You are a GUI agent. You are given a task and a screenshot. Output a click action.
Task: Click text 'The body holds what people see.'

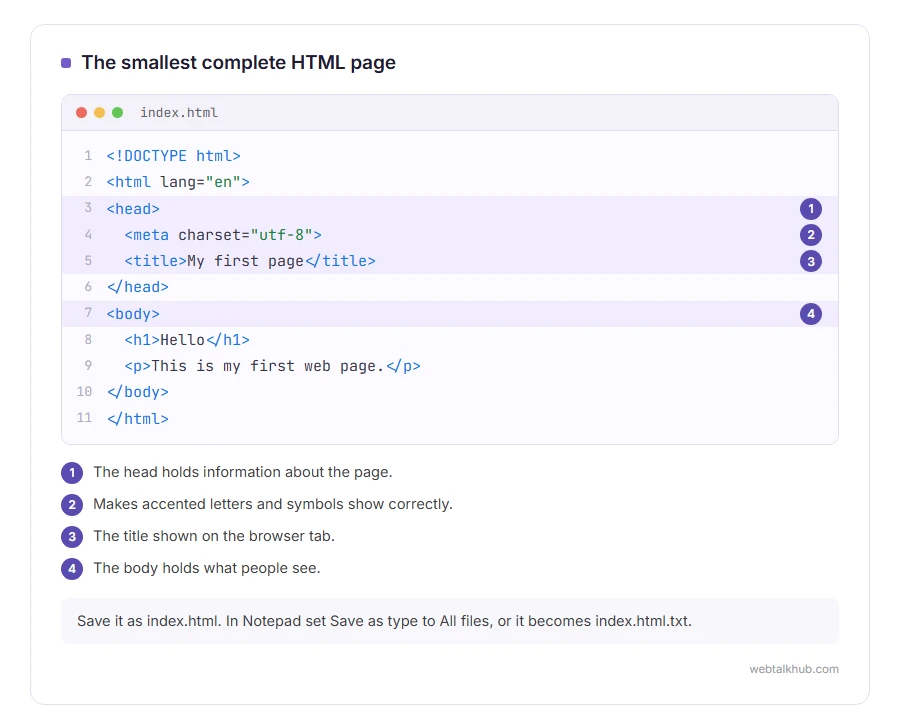pos(207,568)
